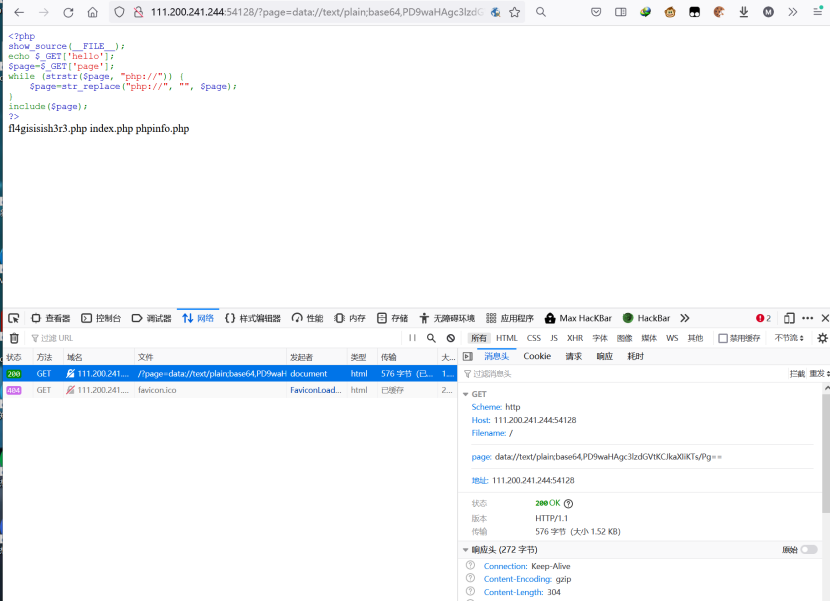Enable the 禁用缓存 (disable cache) option
The height and width of the screenshot is (601, 831).
click(722, 338)
